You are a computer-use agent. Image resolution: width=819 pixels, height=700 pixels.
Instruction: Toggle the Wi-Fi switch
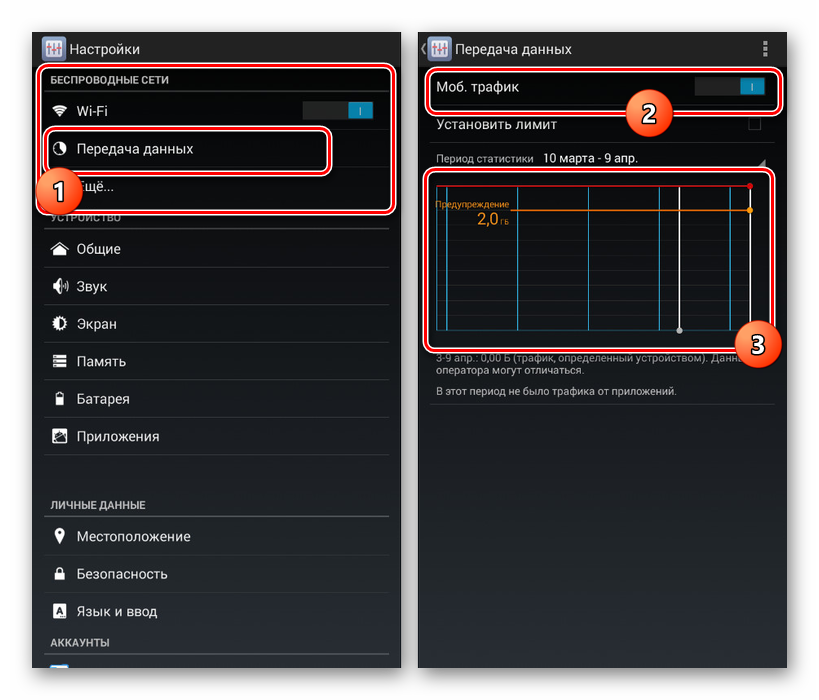point(338,111)
